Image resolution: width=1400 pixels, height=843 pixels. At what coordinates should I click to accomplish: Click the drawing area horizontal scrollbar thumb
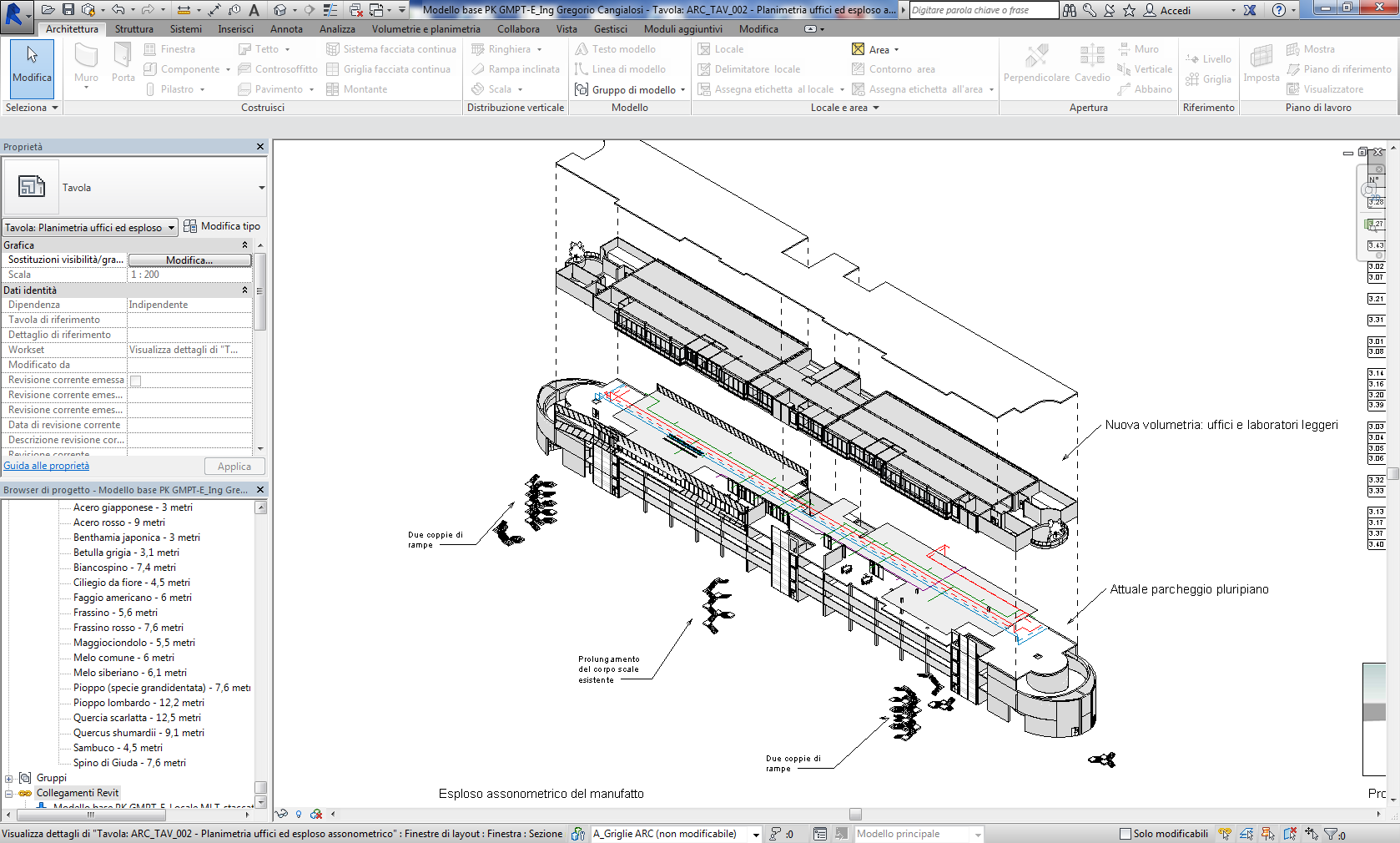(x=855, y=814)
